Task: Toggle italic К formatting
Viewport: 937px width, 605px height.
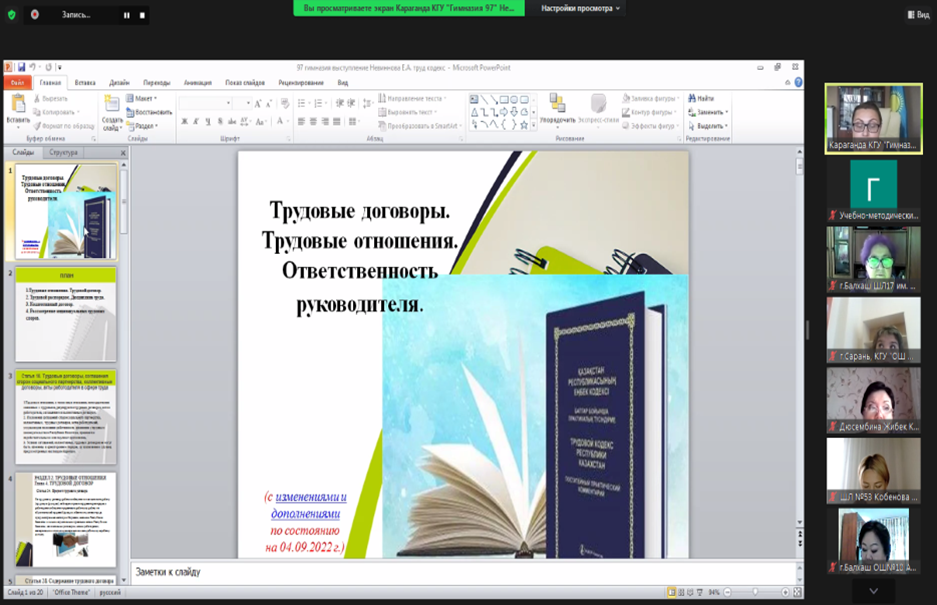Action: tap(196, 122)
